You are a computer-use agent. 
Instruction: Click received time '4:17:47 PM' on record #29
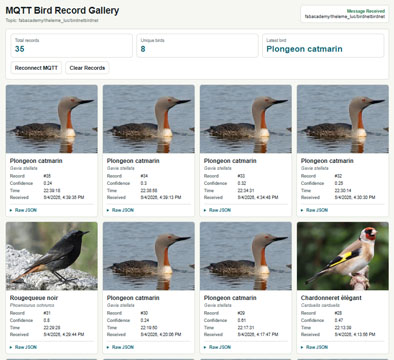coord(265,334)
